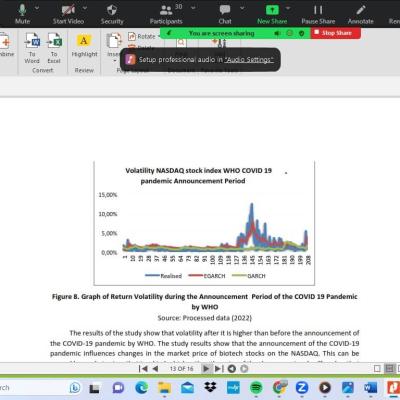The image size is (400, 400).
Task: Expand the arrow beside Participants
Action: [x=192, y=8]
